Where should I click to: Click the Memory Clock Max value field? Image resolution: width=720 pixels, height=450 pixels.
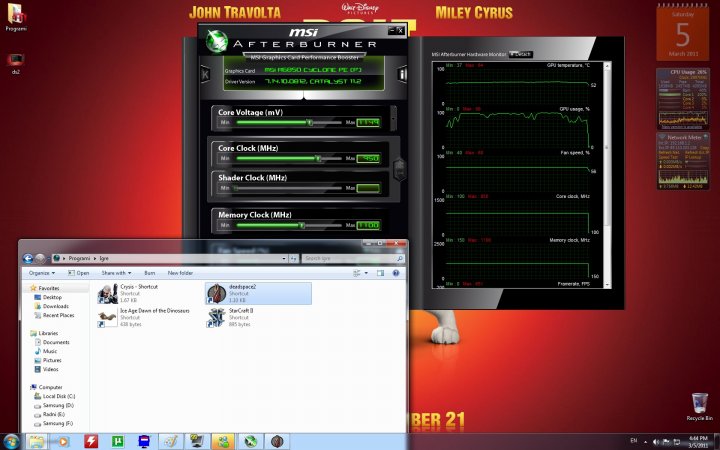point(368,225)
